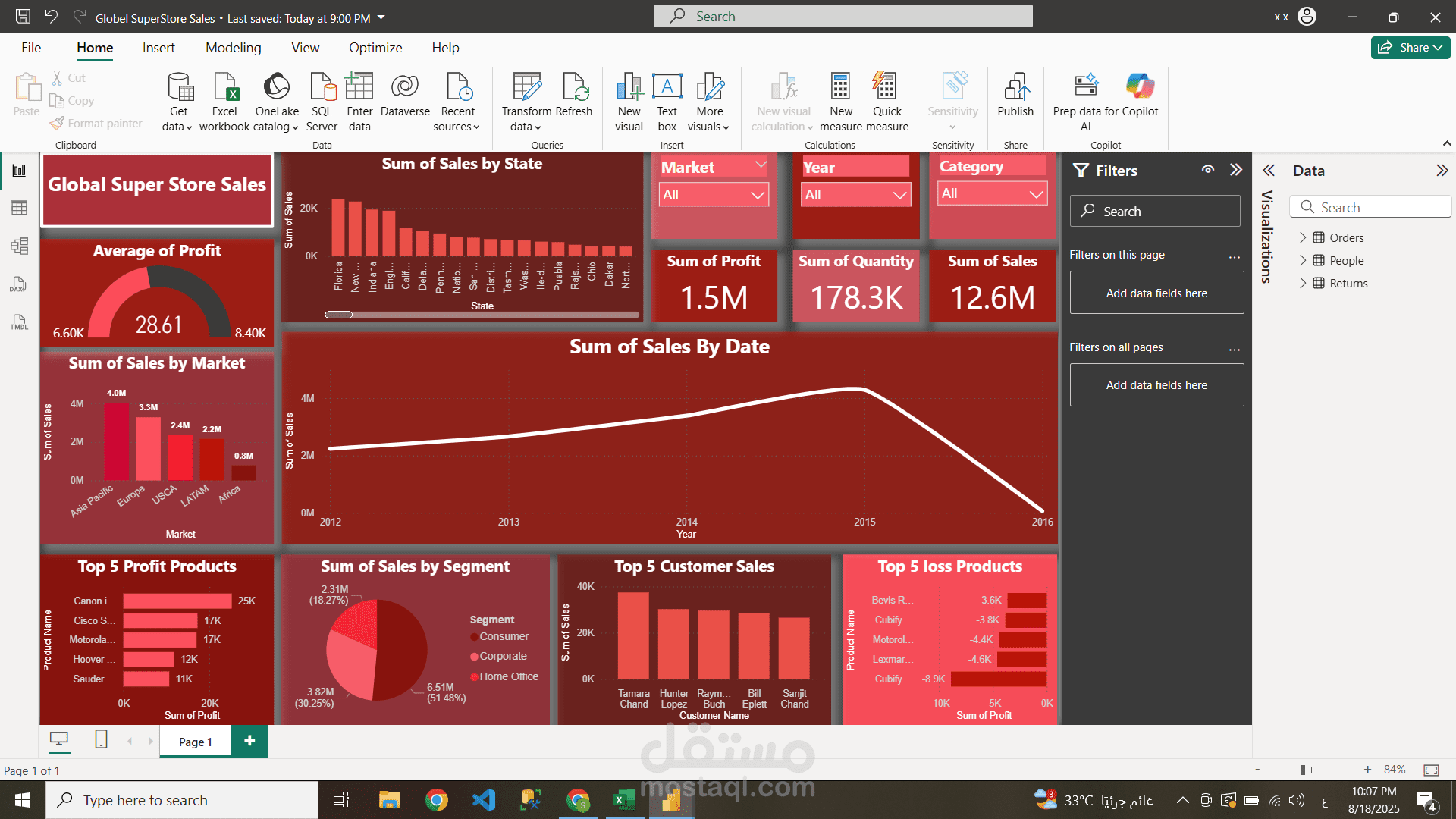Viewport: 1456px width, 819px height.
Task: Switch to mobile layout view
Action: tap(101, 739)
